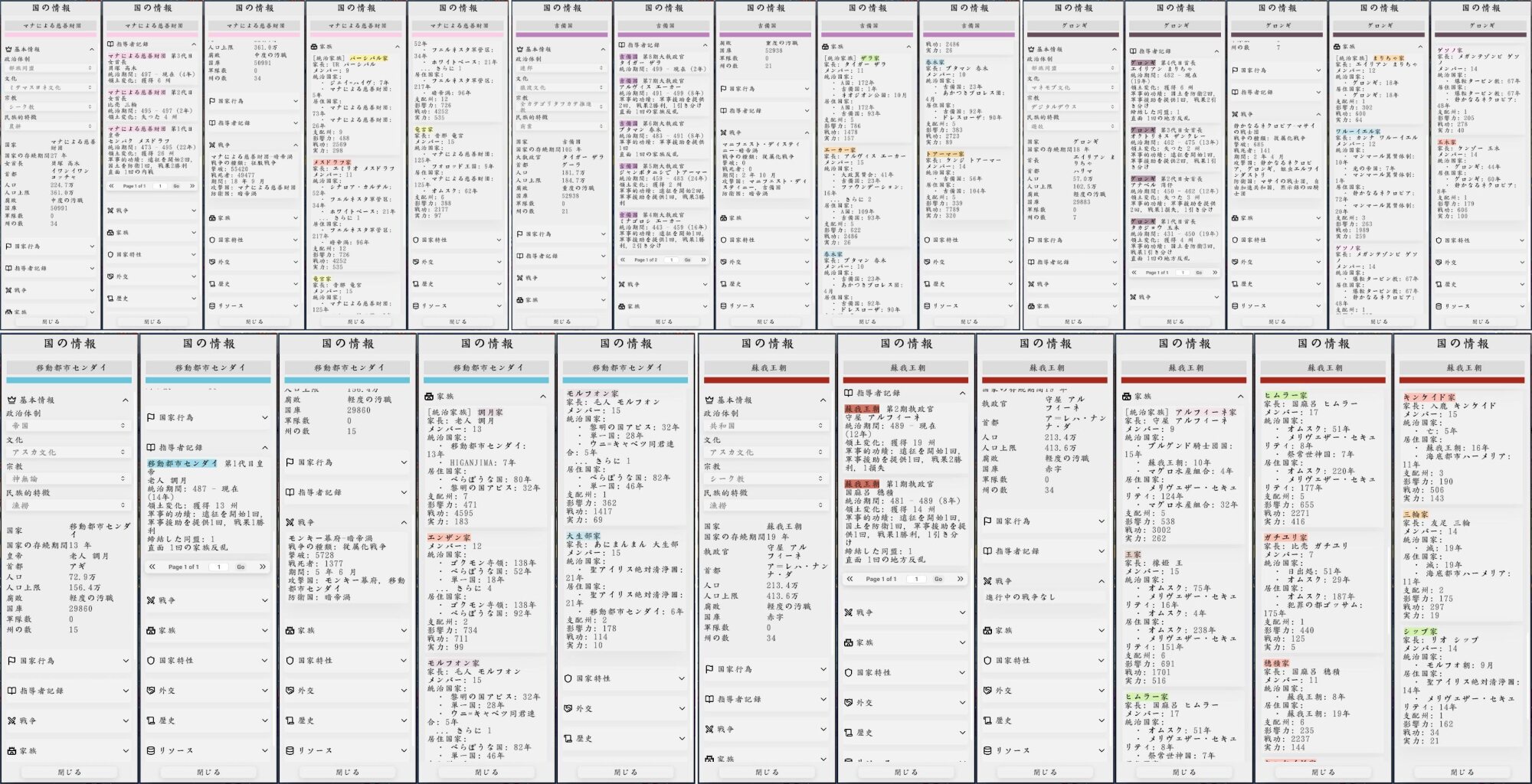Viewport: 1532px width, 784px height.
Task: Click 国家特性 shield icon below 大生部家 family
Action: tap(568, 678)
